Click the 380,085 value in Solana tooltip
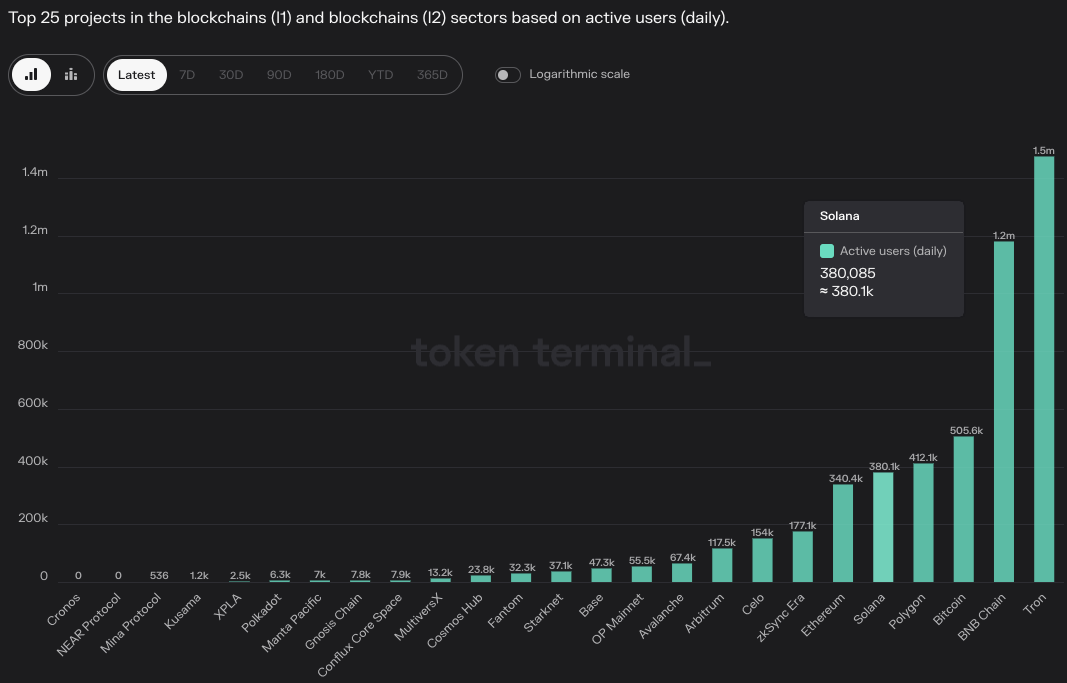The height and width of the screenshot is (683, 1067). (x=848, y=273)
